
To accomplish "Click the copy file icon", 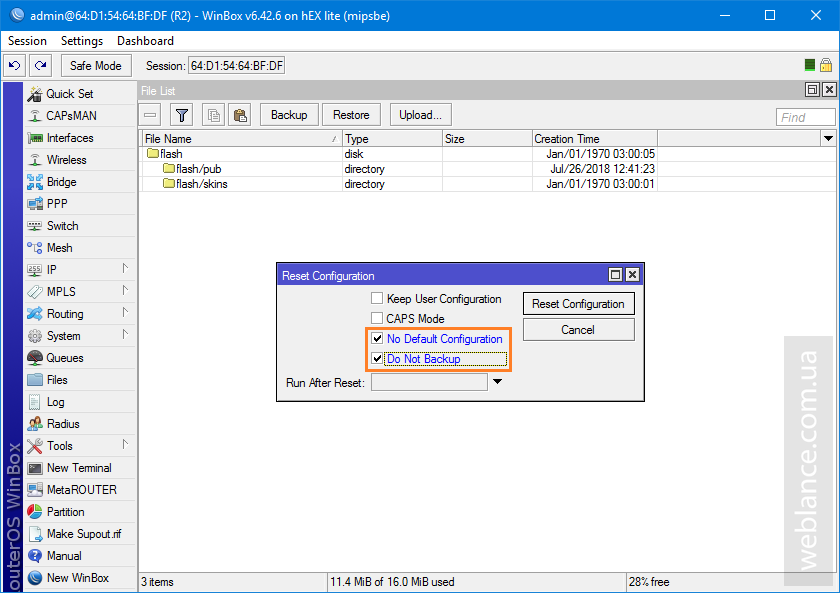I will [213, 115].
